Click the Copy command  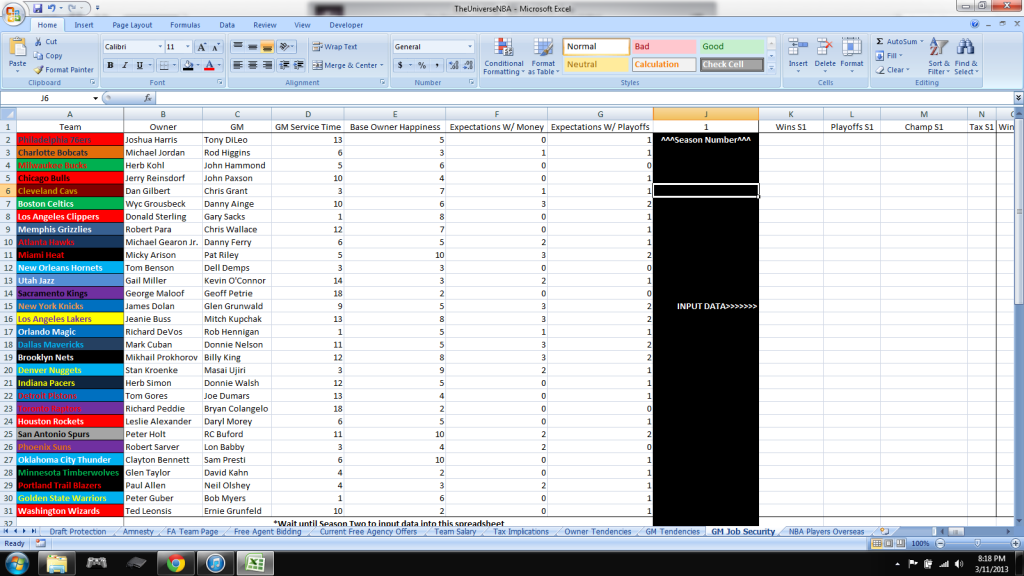[48, 56]
